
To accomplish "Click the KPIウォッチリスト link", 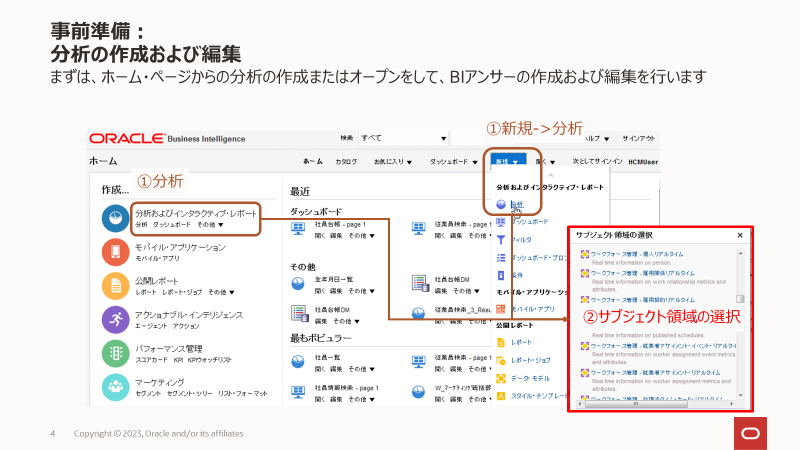I will click(210, 360).
